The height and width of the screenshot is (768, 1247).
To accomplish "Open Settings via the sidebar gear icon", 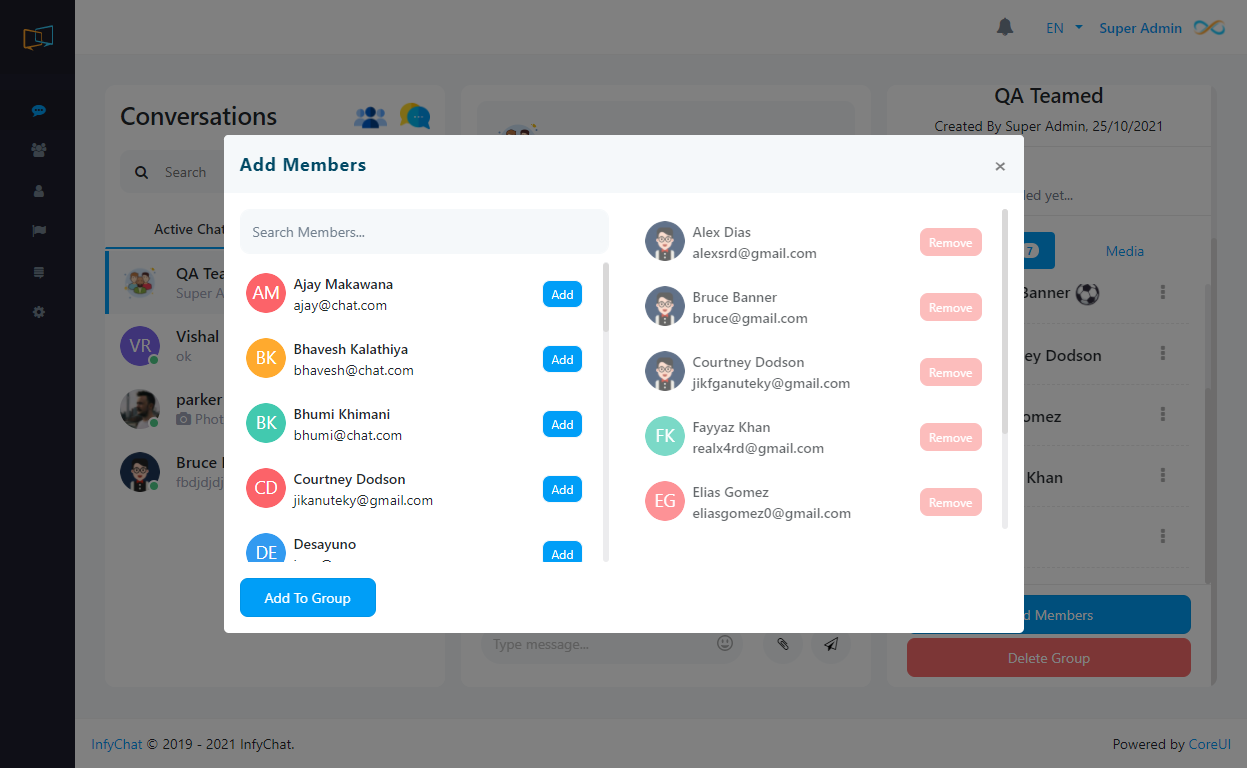I will [x=38, y=311].
